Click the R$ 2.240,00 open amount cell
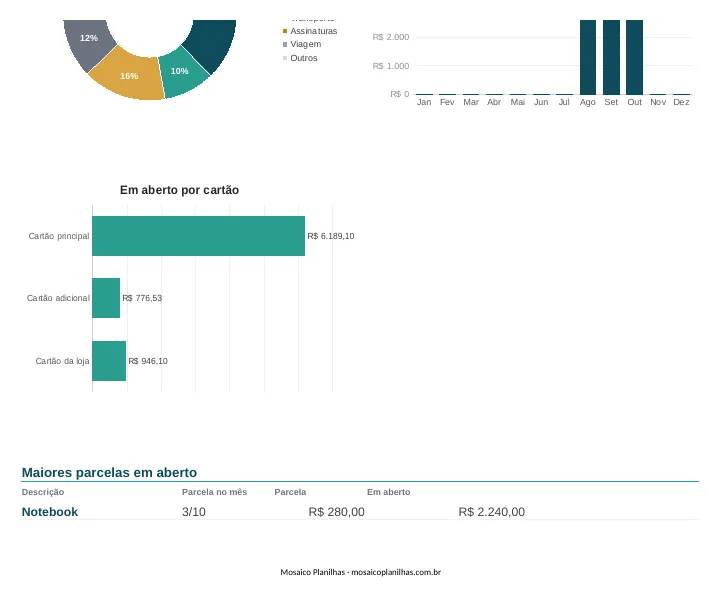The image size is (719, 597). point(492,512)
